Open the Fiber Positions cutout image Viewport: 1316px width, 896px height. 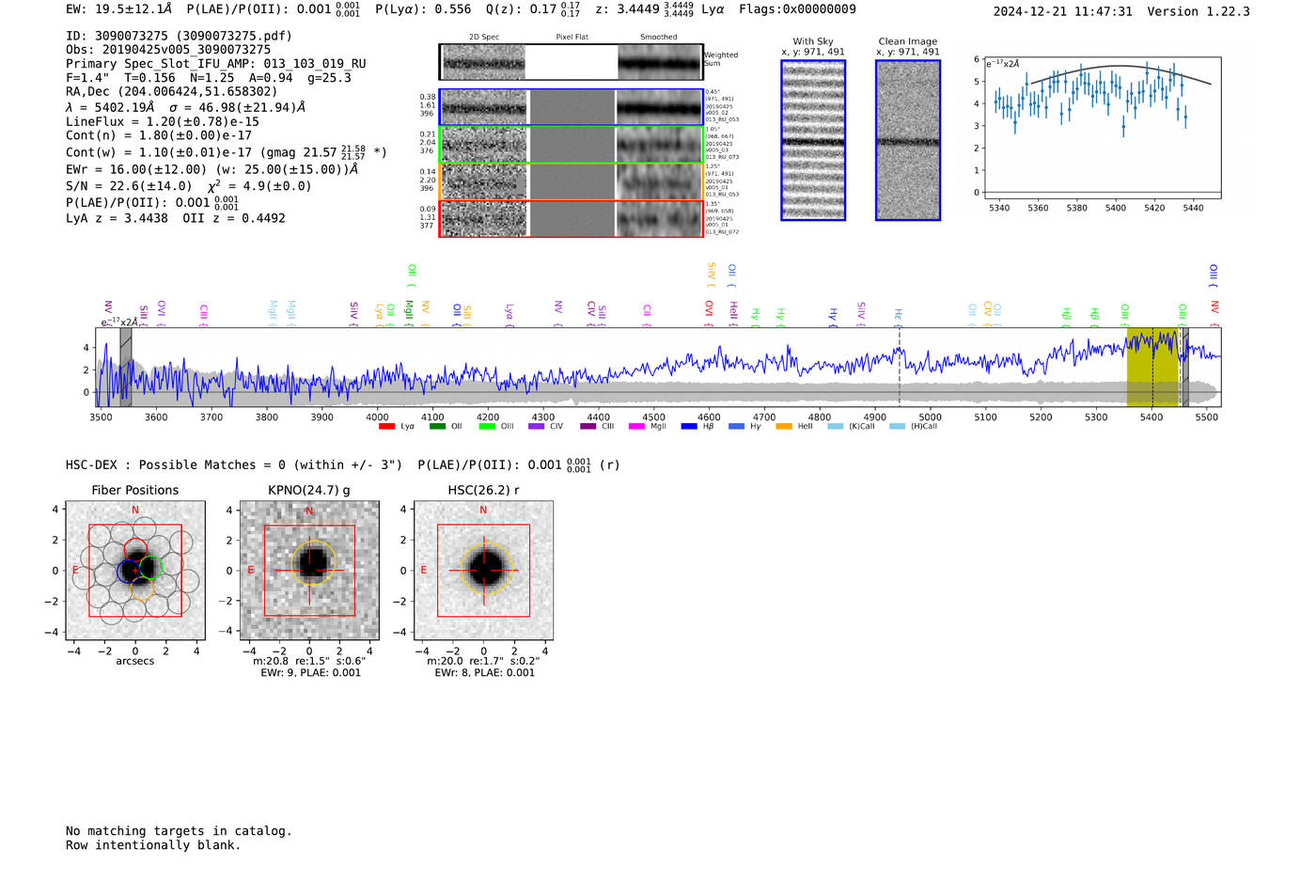[x=135, y=571]
